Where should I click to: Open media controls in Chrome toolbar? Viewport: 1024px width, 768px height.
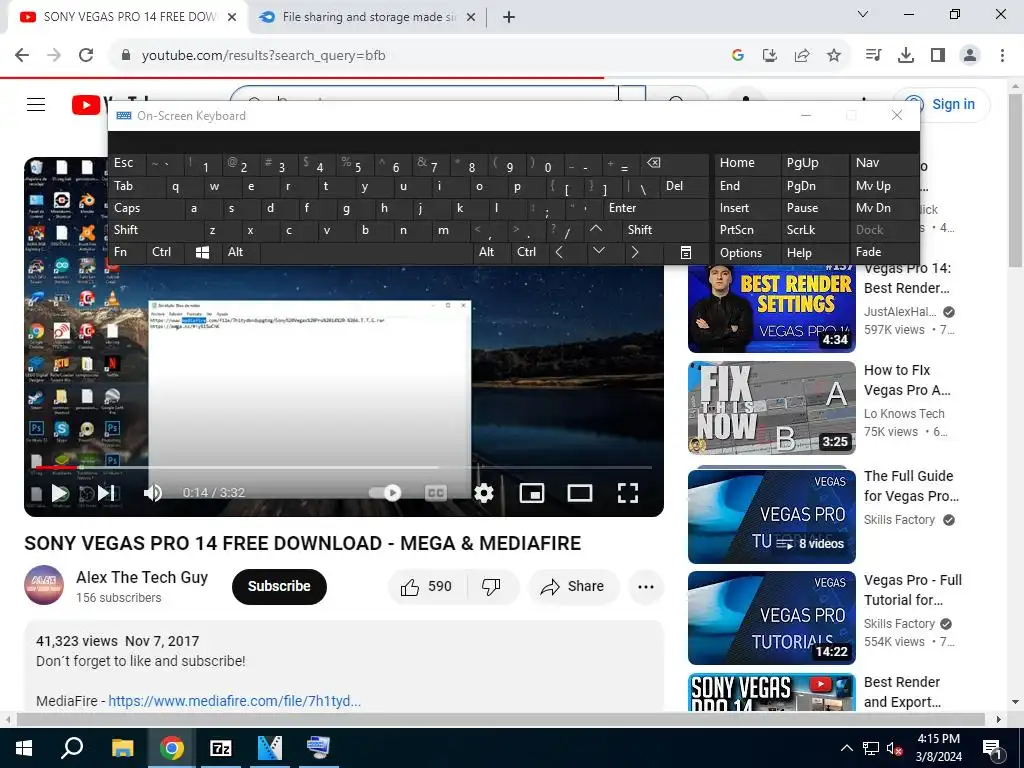coord(874,55)
